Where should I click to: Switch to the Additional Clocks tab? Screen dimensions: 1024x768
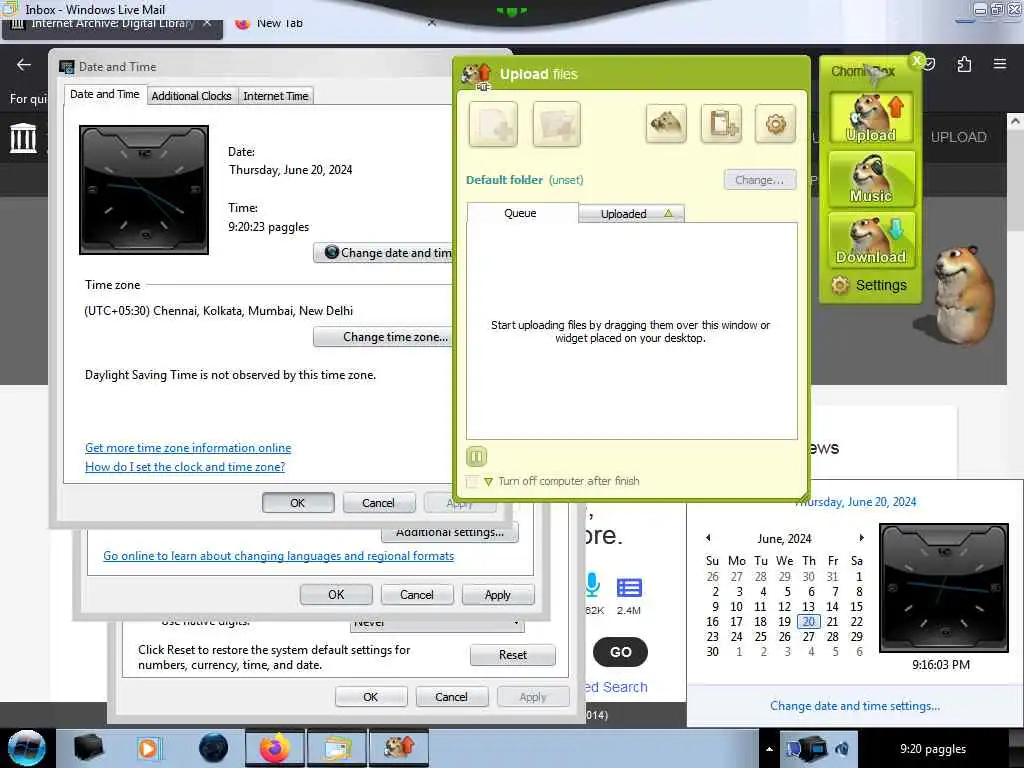coord(191,96)
